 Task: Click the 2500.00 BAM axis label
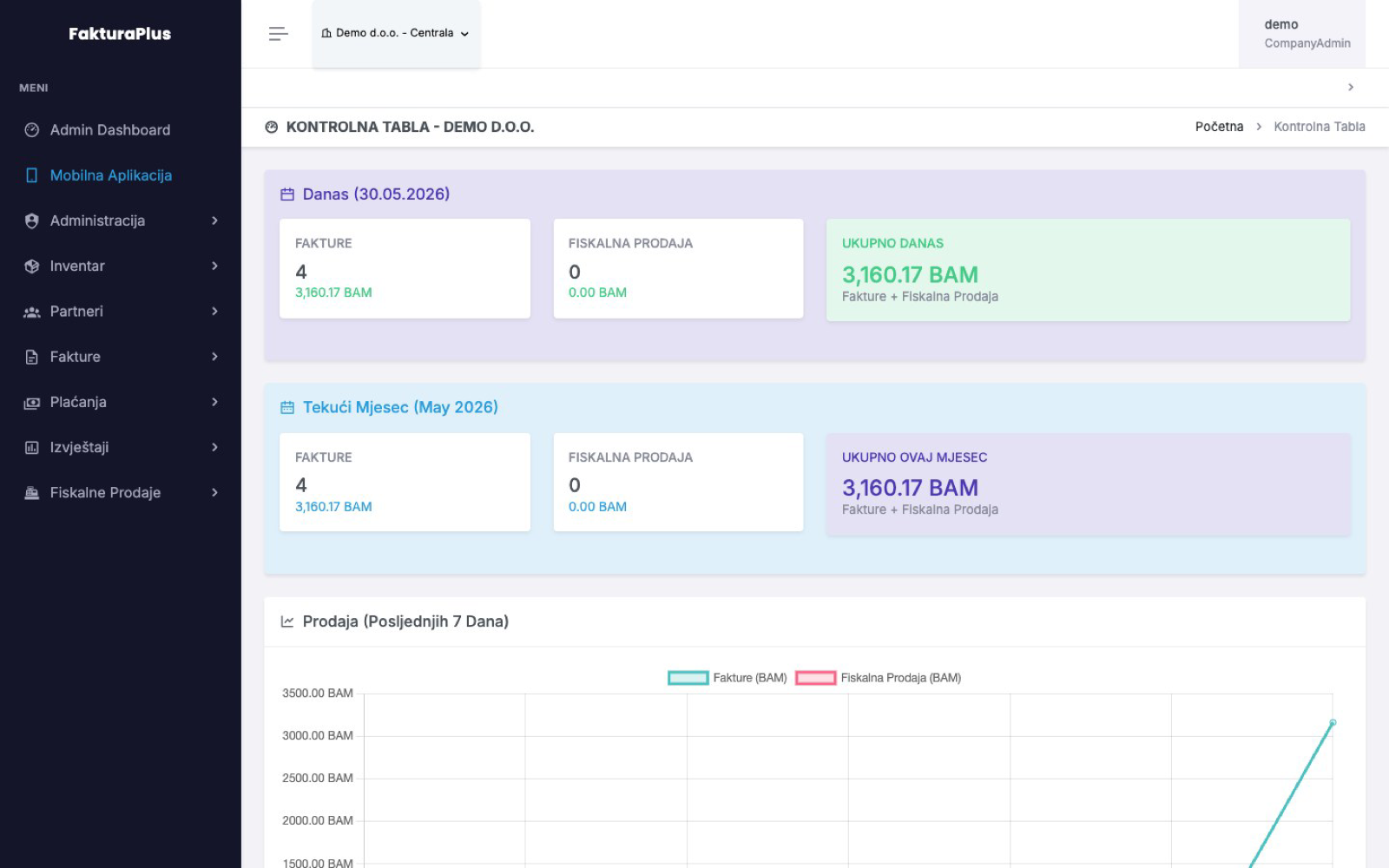click(x=318, y=779)
